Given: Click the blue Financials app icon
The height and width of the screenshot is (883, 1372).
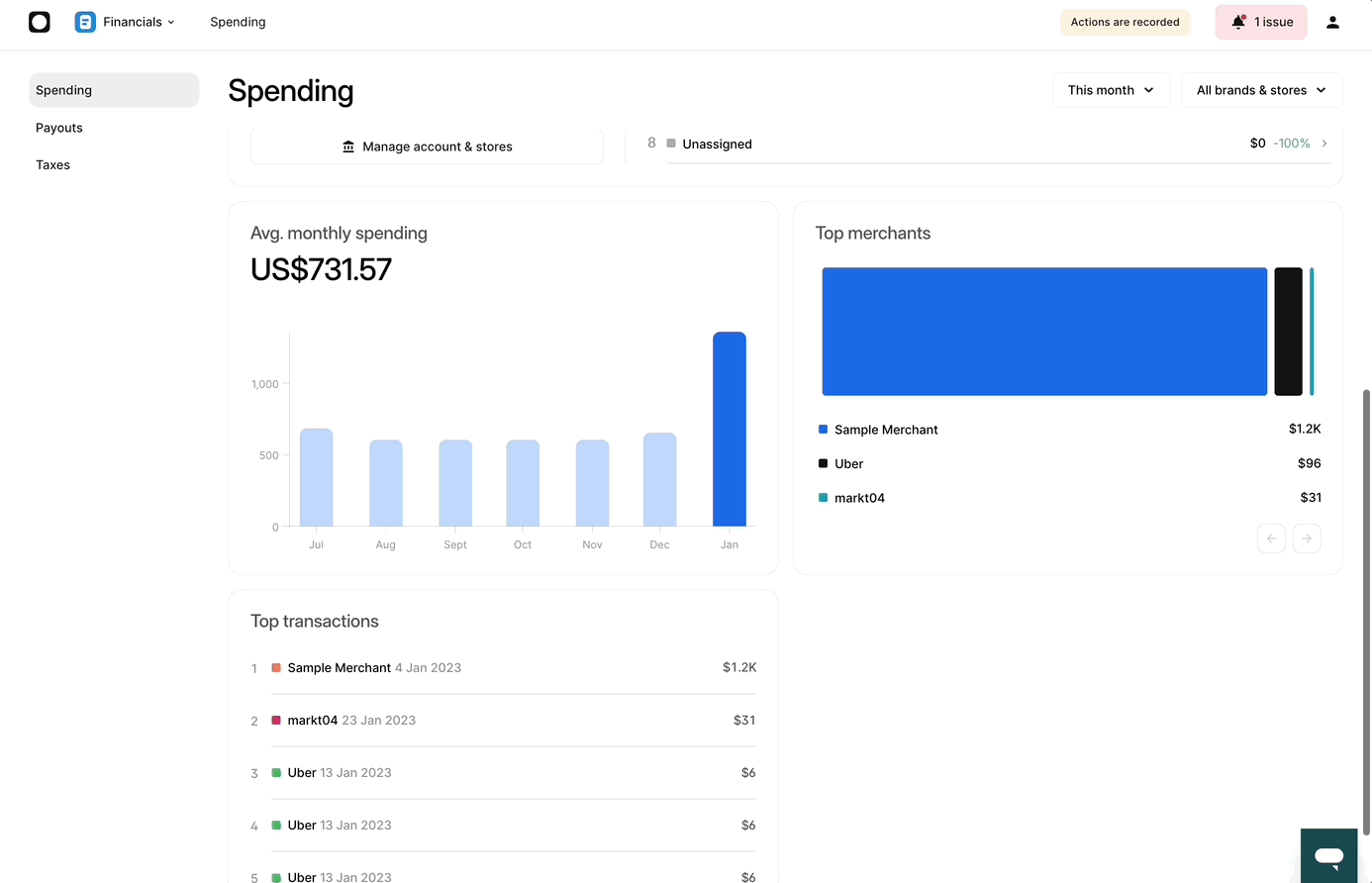Looking at the screenshot, I should 85,22.
